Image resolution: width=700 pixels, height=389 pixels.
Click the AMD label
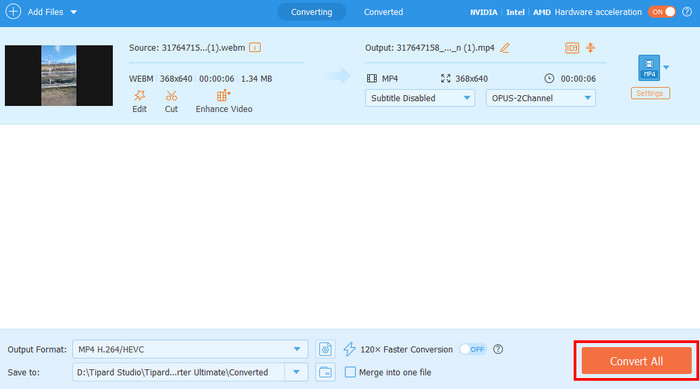[542, 13]
